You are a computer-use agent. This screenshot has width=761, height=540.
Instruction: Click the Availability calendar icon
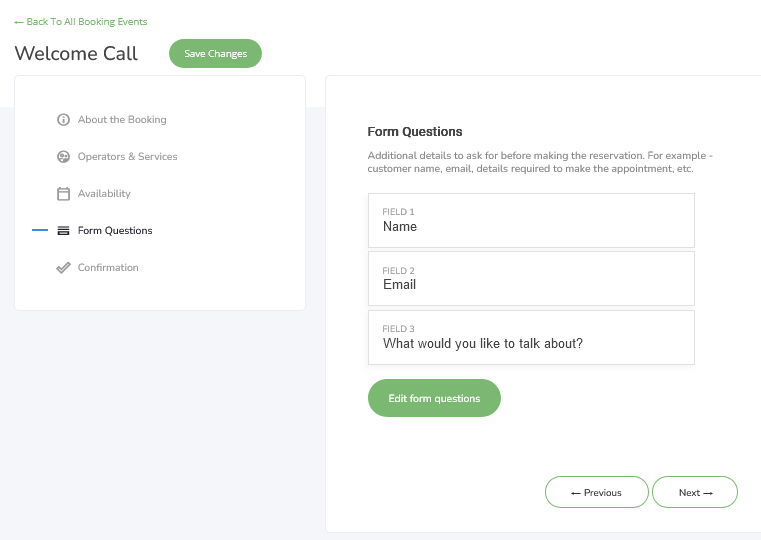point(64,194)
